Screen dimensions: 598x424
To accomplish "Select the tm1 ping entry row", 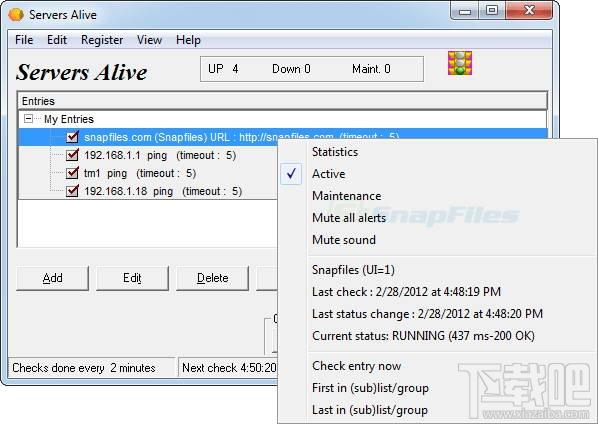I will tap(140, 173).
